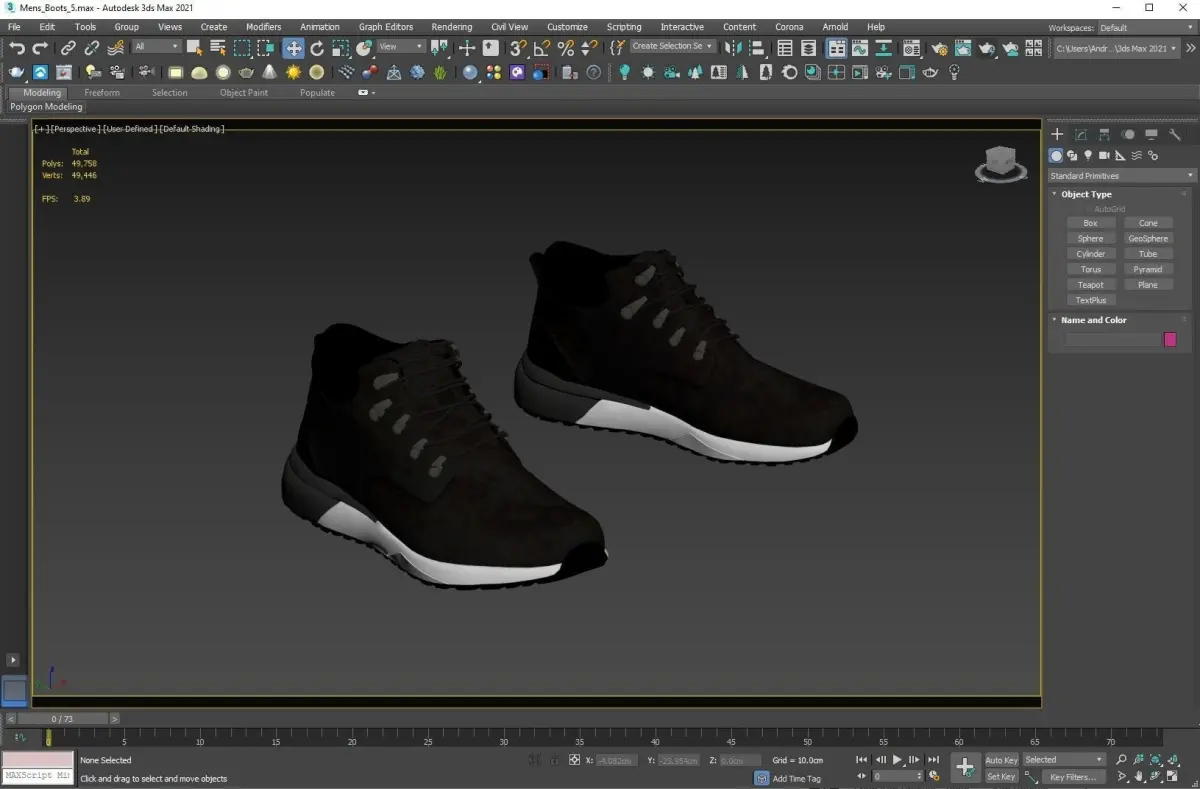
Task: Open the selection filter 'All' dropdown
Action: point(156,47)
